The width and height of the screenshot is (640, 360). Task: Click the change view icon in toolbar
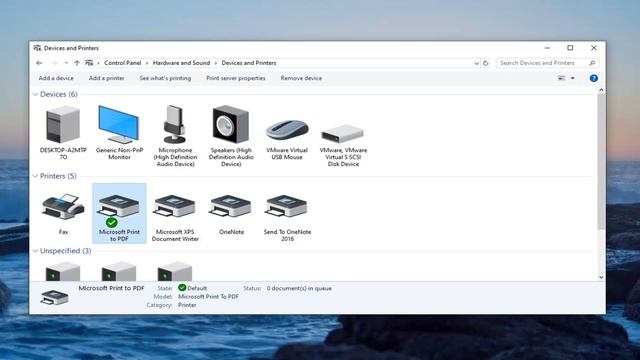pos(562,78)
